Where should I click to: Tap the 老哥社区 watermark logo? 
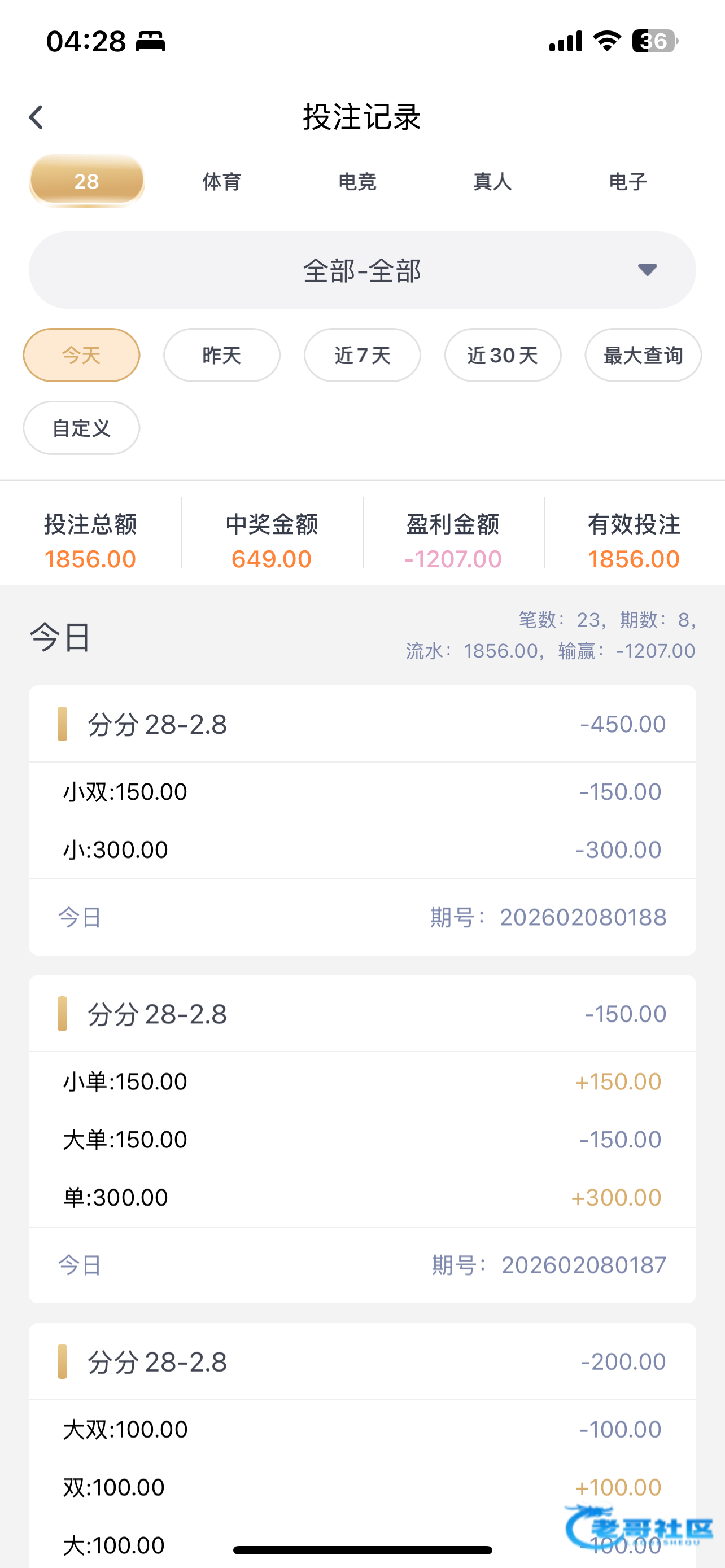click(639, 1527)
